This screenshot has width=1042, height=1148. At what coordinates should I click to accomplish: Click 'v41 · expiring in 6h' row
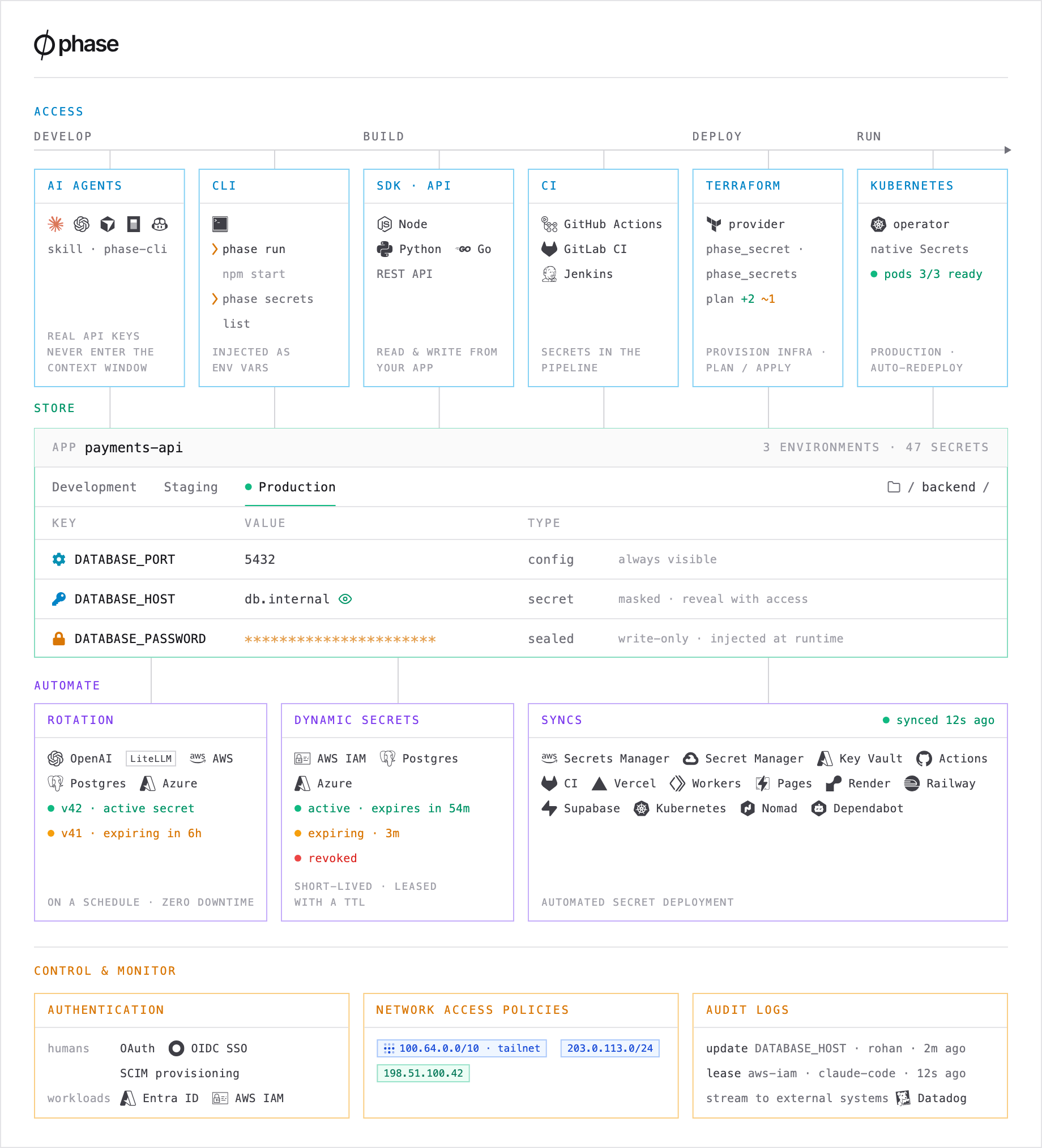pos(125,834)
